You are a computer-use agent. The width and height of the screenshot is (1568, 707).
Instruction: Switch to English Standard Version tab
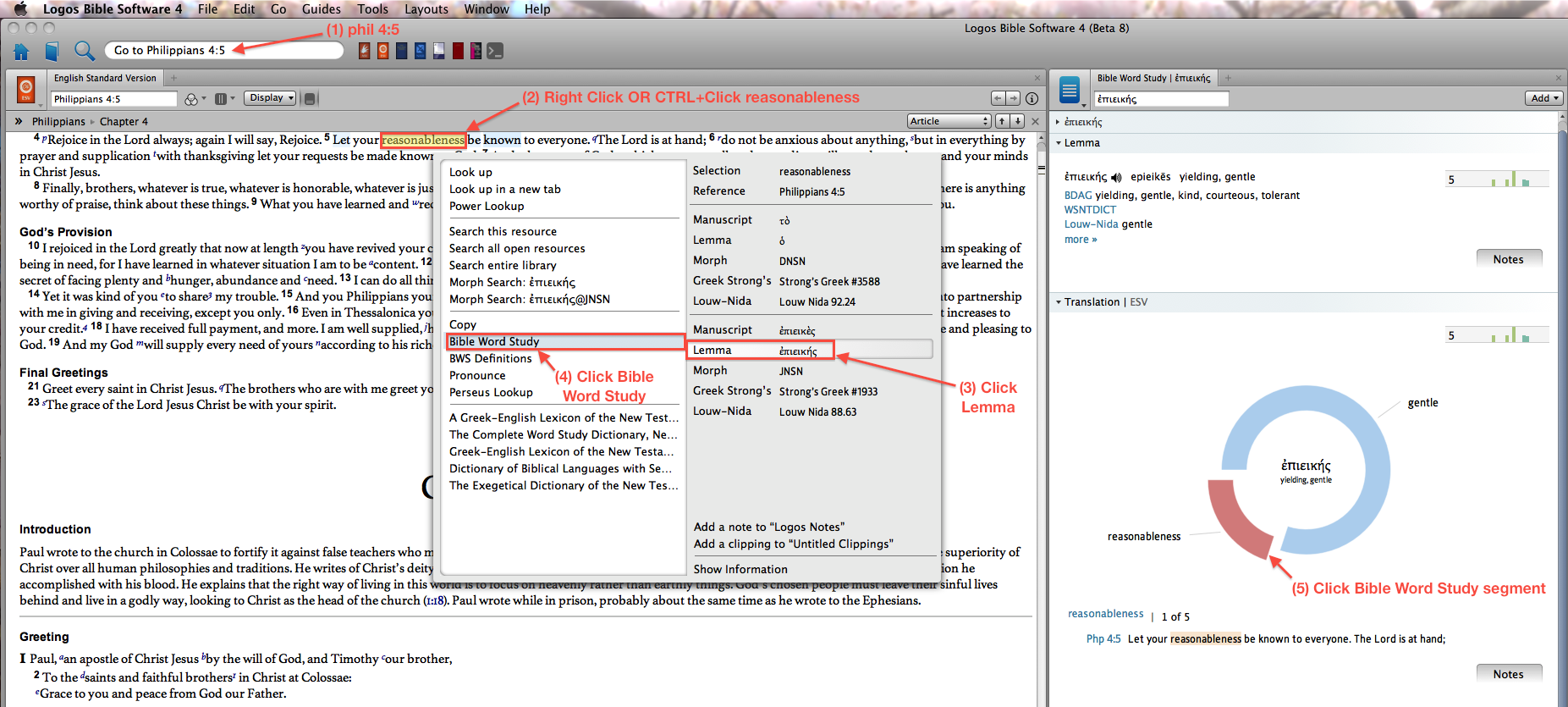click(105, 78)
